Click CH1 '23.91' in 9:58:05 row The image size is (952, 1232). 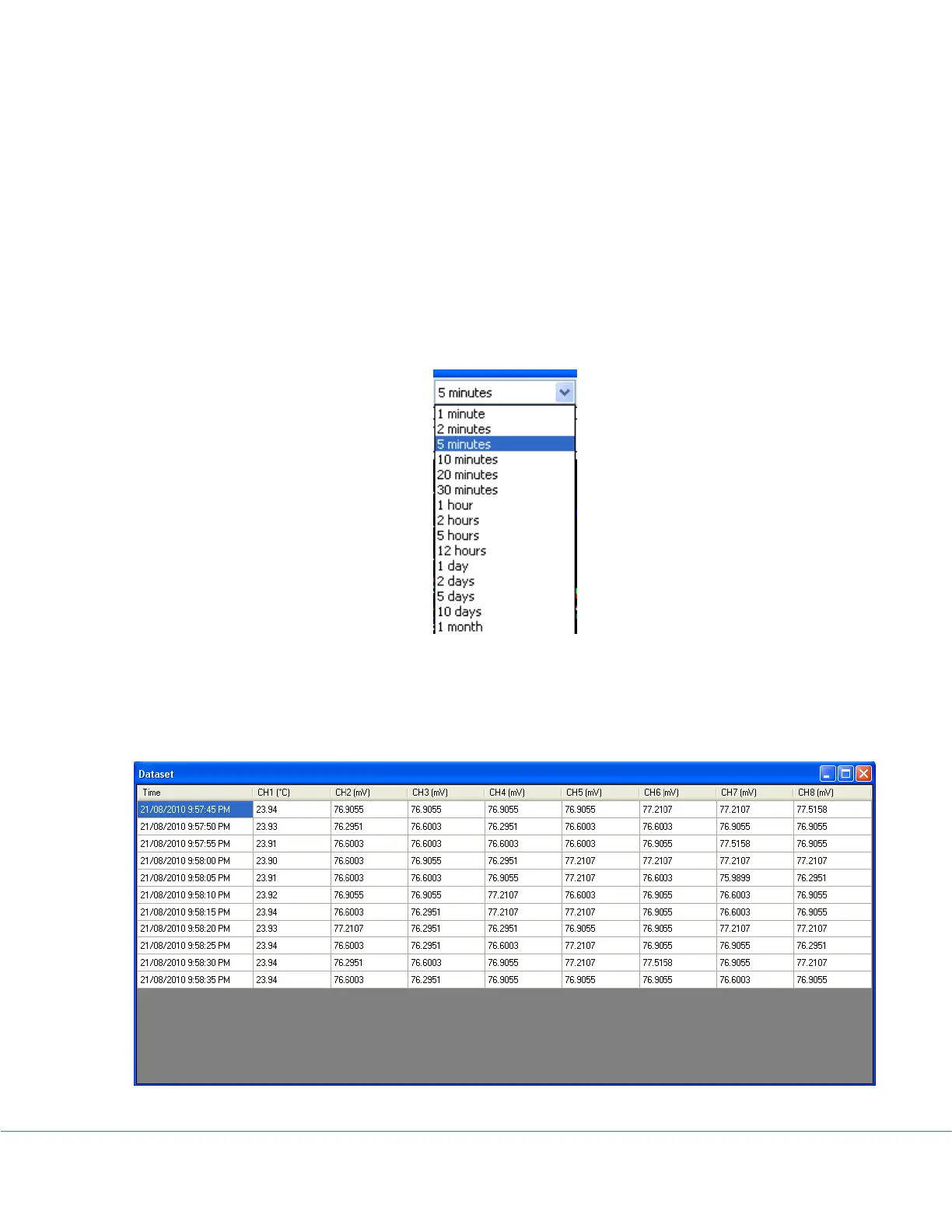click(x=292, y=878)
